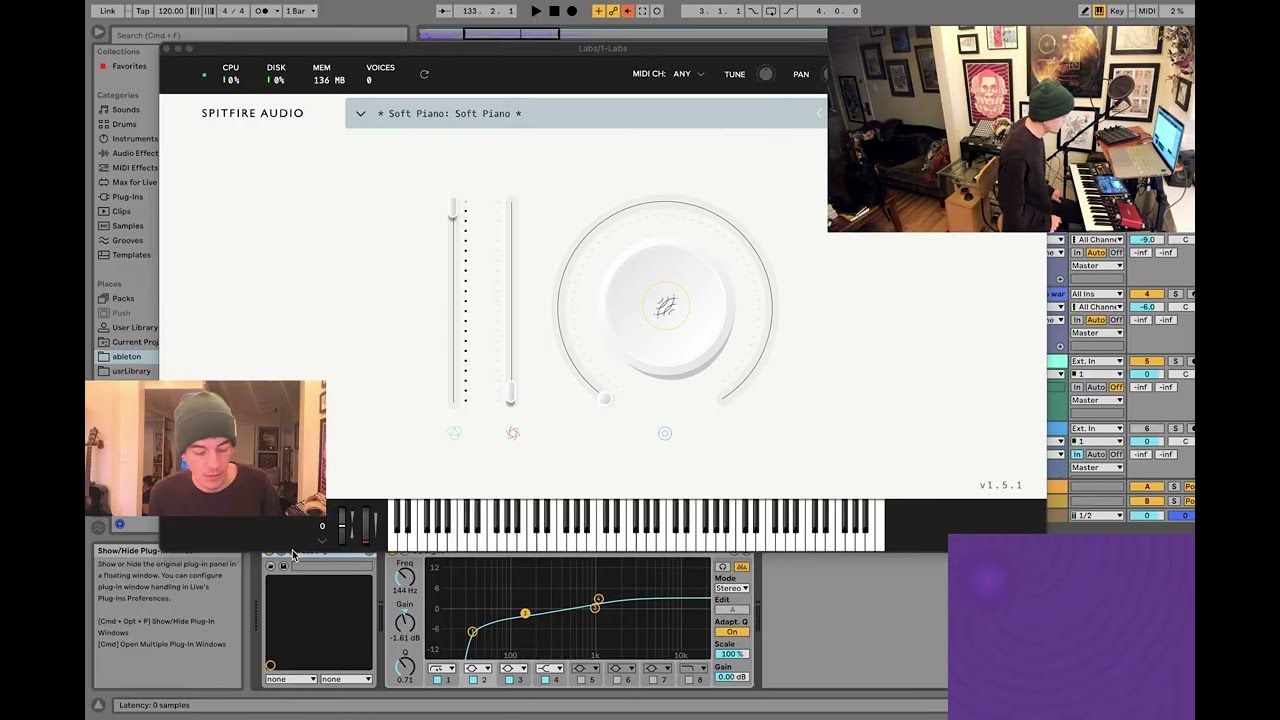Viewport: 1280px width, 720px height.
Task: Click the Tap tempo button
Action: tap(143, 11)
